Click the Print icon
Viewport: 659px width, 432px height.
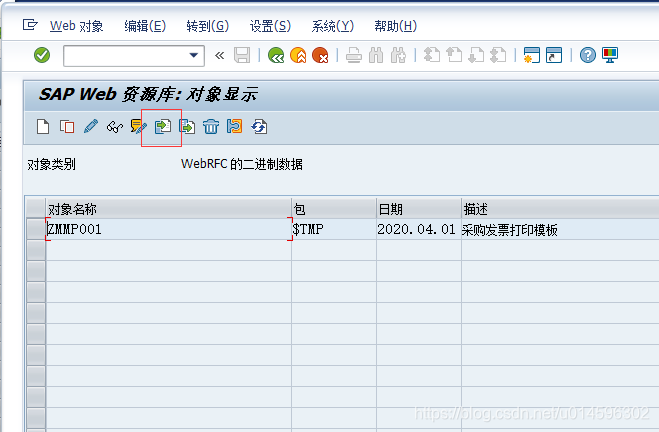point(353,55)
